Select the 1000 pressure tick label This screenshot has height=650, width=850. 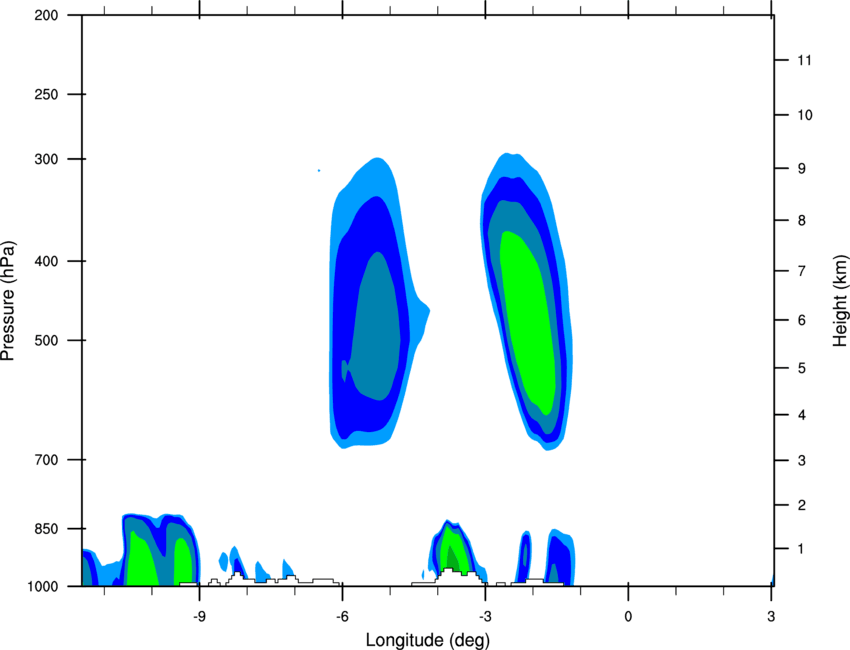42,586
